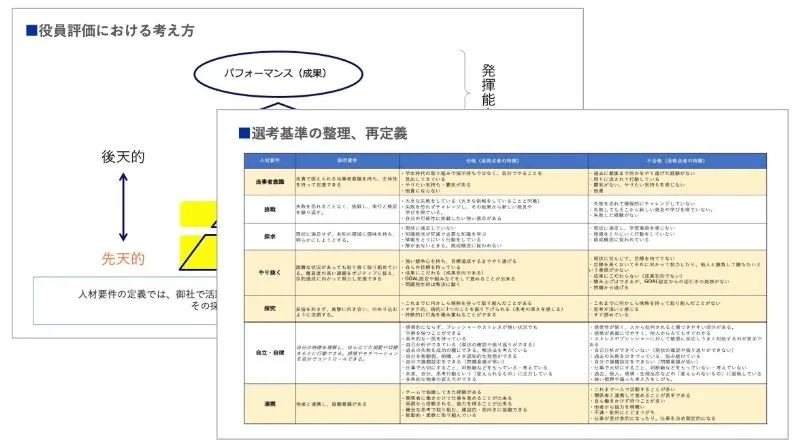Click the text box starting 人材要件の定義では
The width and height of the screenshot is (800, 447).
[125, 301]
